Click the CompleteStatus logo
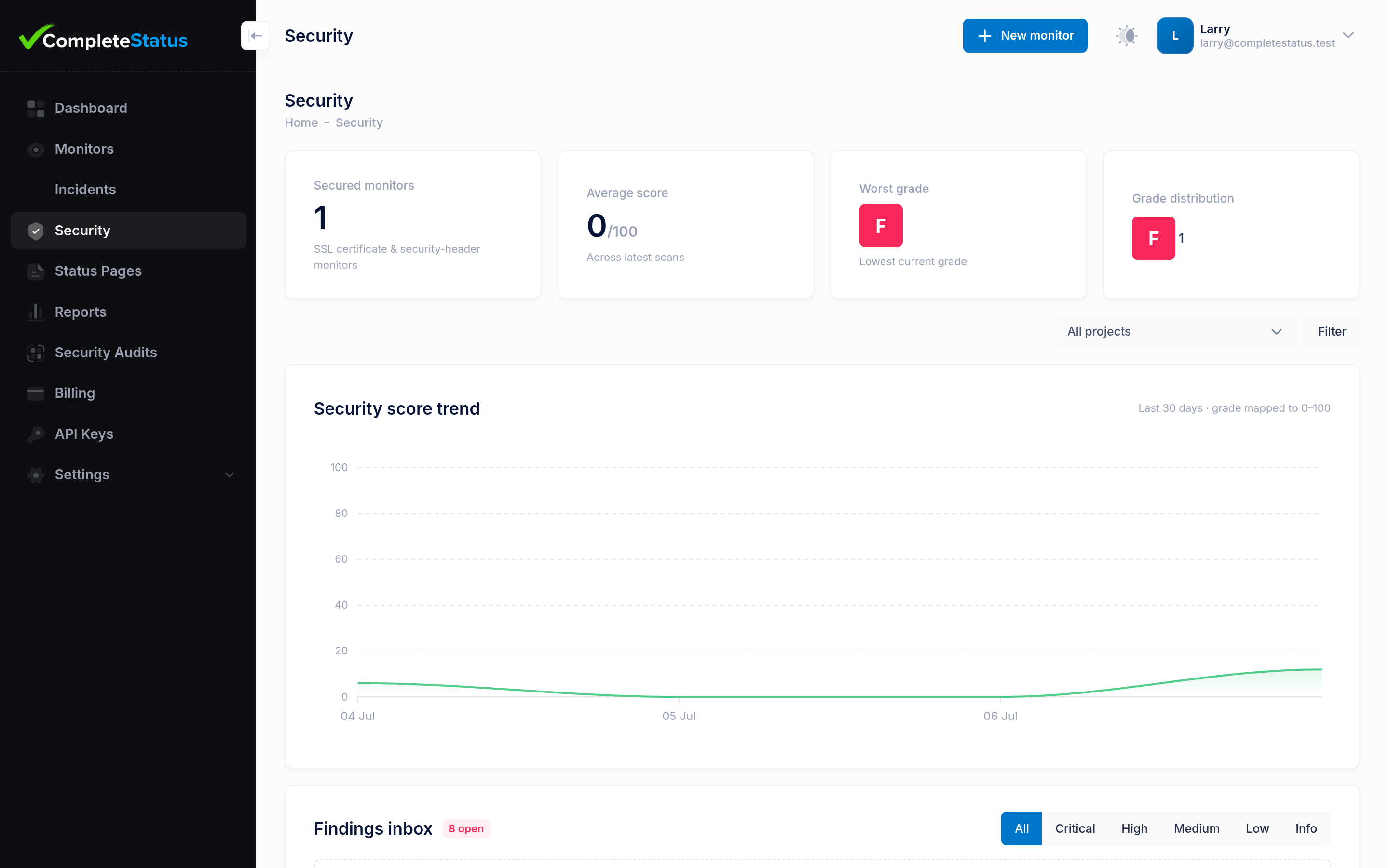Viewport: 1389px width, 868px height. click(x=103, y=37)
